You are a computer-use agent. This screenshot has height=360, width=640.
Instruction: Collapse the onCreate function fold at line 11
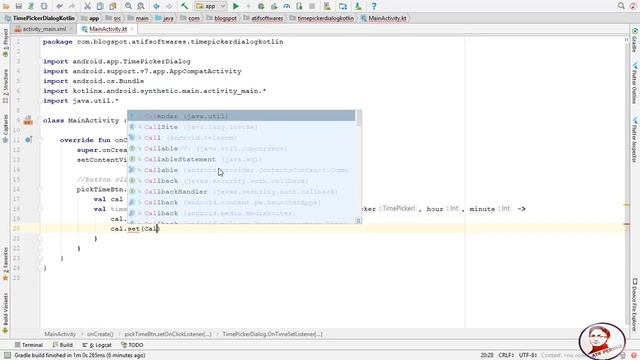(x=40, y=140)
